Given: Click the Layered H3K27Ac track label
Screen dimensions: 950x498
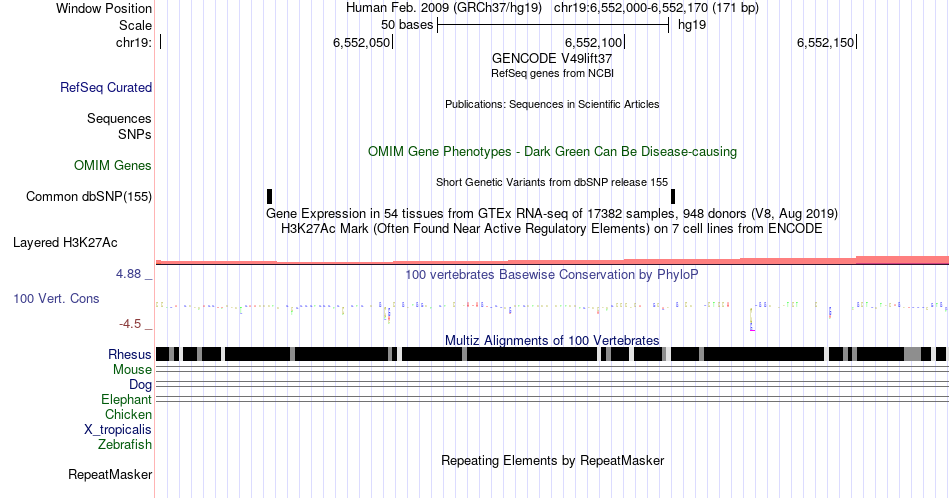Looking at the screenshot, I should [65, 242].
